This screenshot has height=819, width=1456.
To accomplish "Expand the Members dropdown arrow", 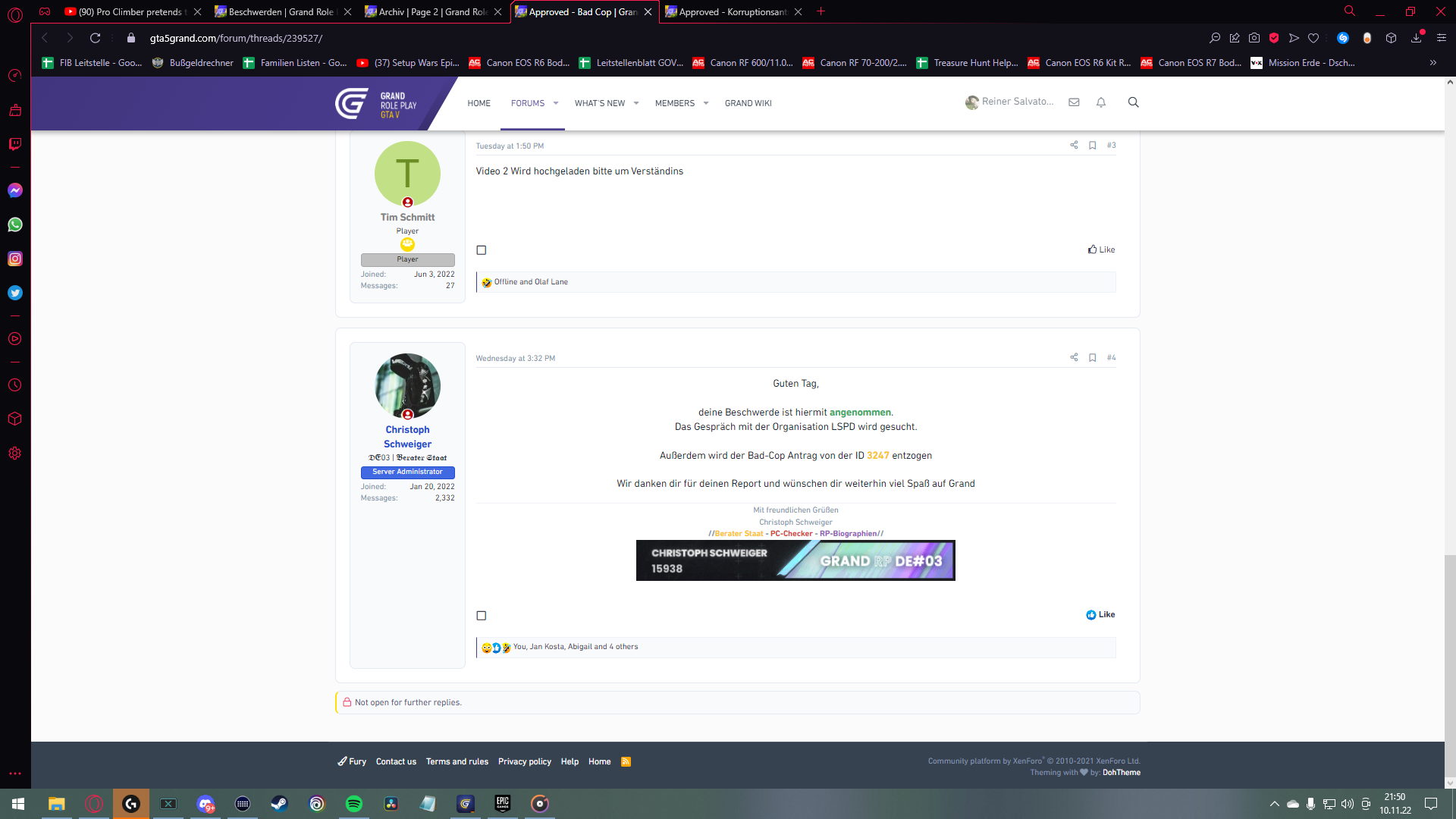I will point(706,103).
